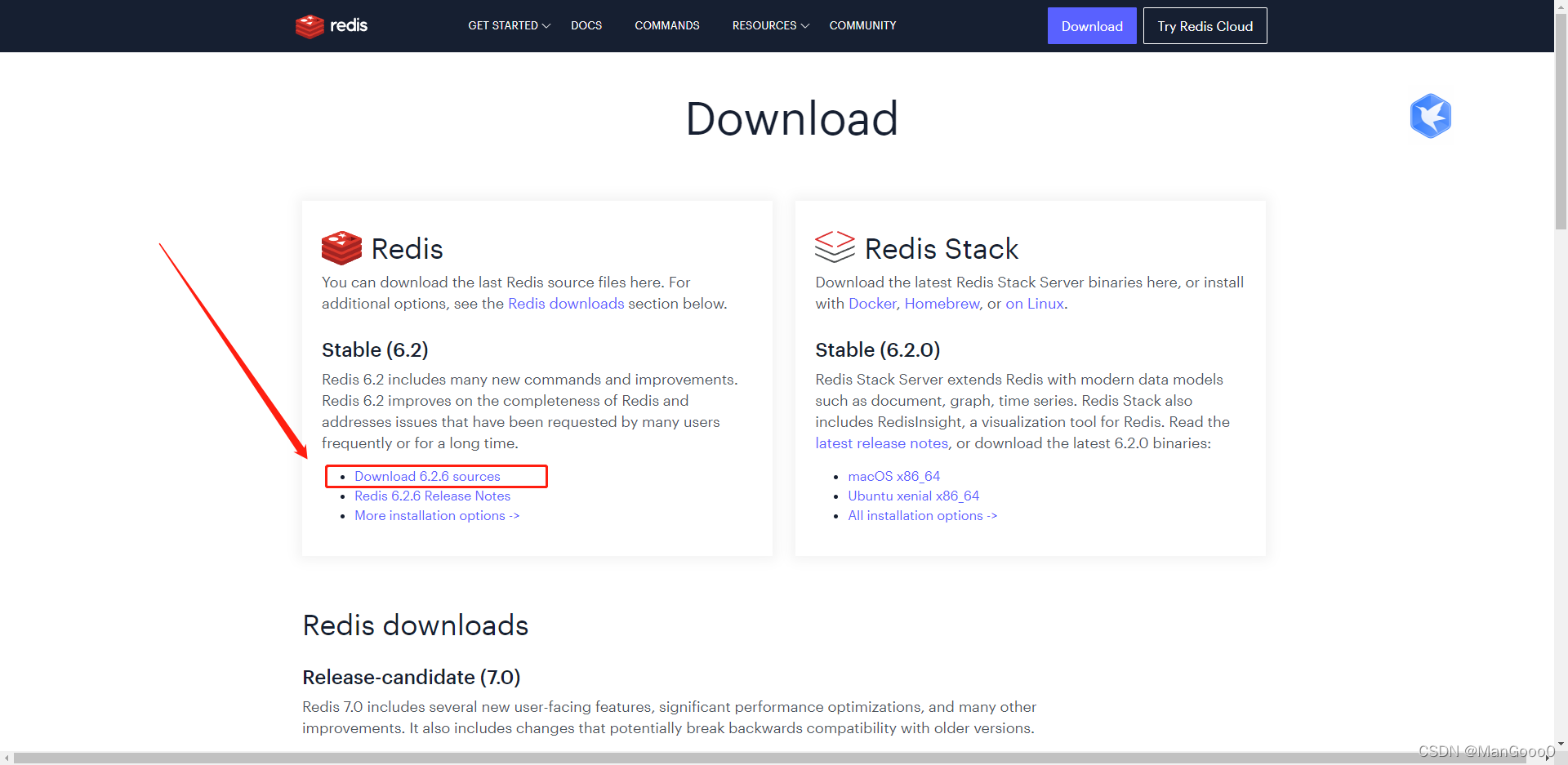Open Redis 6.2.6 Release Notes
The image size is (1568, 765).
click(x=432, y=496)
